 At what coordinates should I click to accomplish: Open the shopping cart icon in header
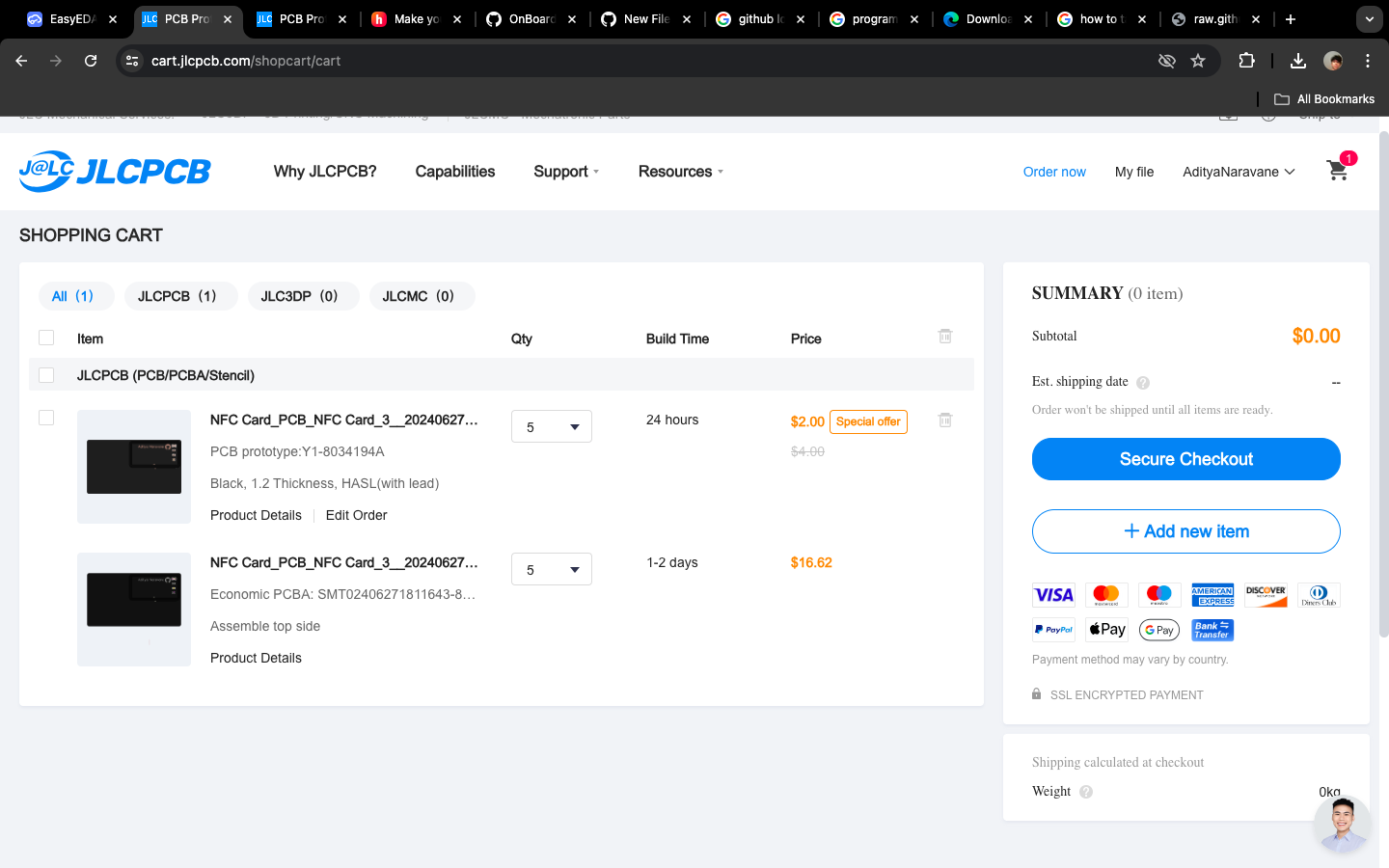pyautogui.click(x=1338, y=171)
